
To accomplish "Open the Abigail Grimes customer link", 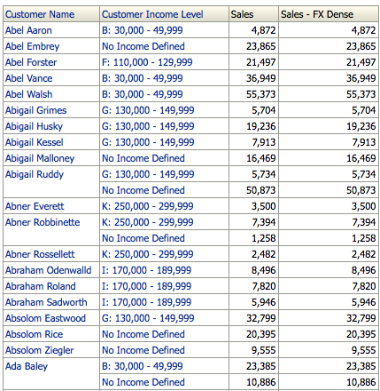I will coord(36,110).
